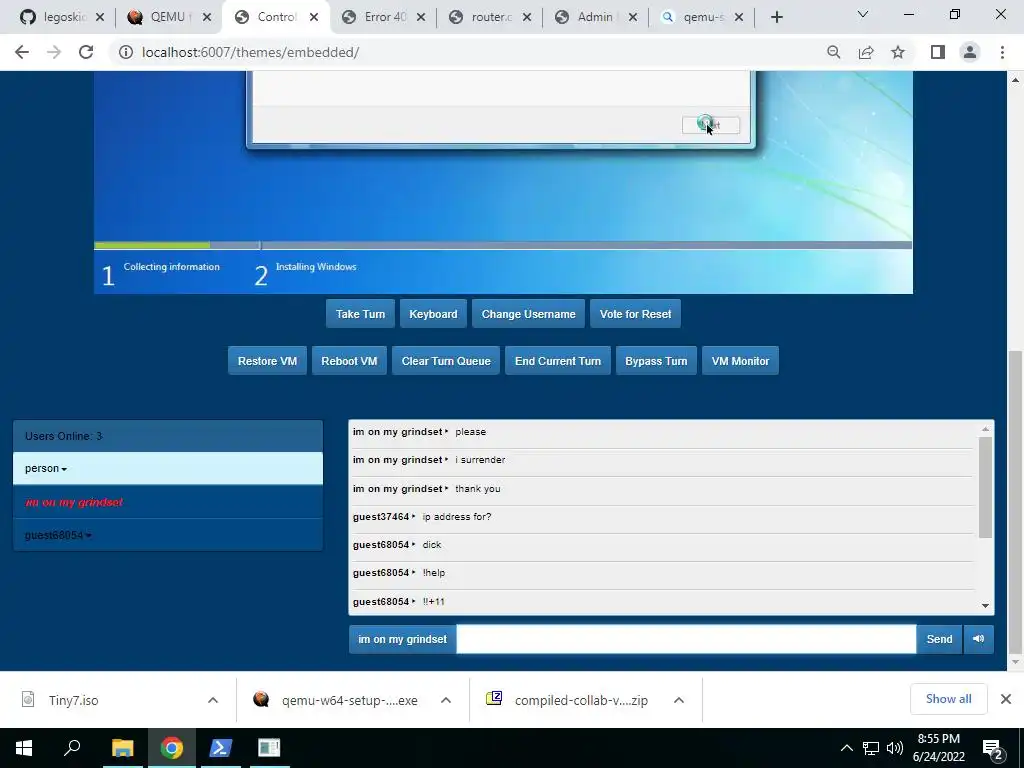The width and height of the screenshot is (1024, 768).
Task: Click the address bar URL
Action: [x=250, y=52]
